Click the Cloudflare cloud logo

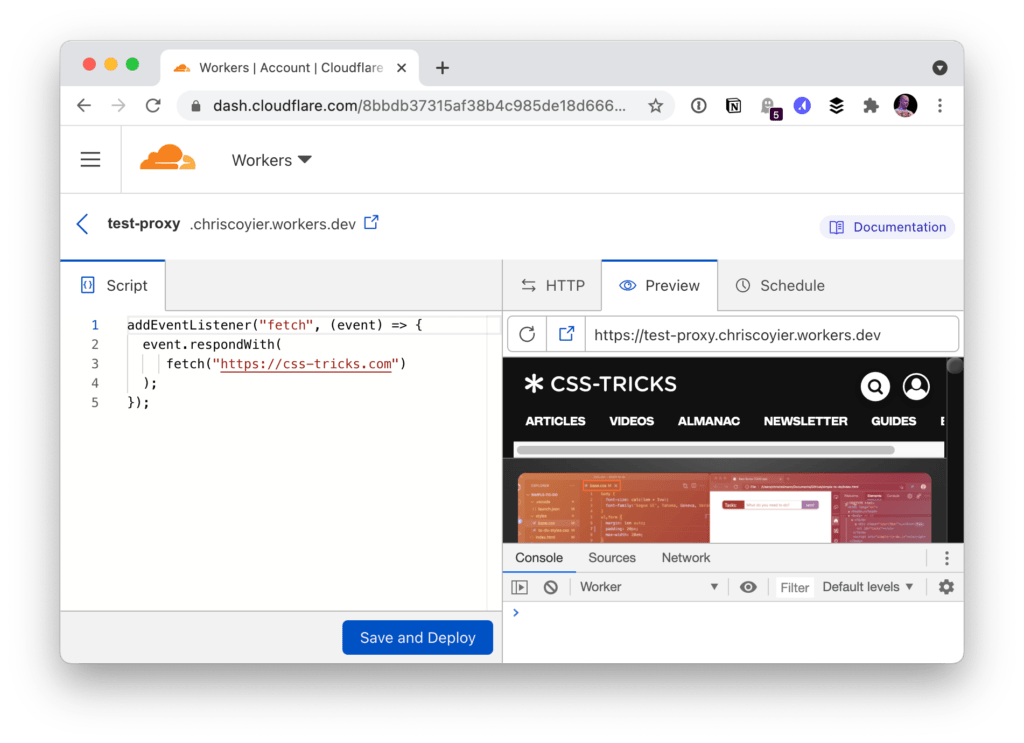click(167, 158)
